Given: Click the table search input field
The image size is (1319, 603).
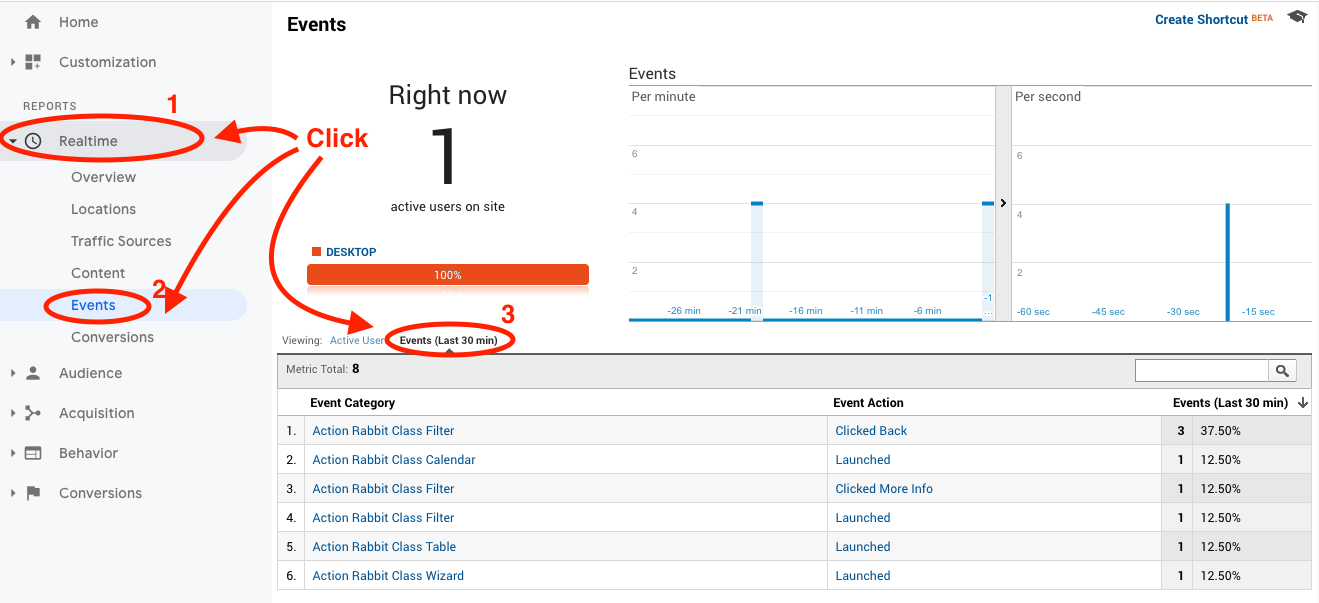Looking at the screenshot, I should pos(1200,370).
